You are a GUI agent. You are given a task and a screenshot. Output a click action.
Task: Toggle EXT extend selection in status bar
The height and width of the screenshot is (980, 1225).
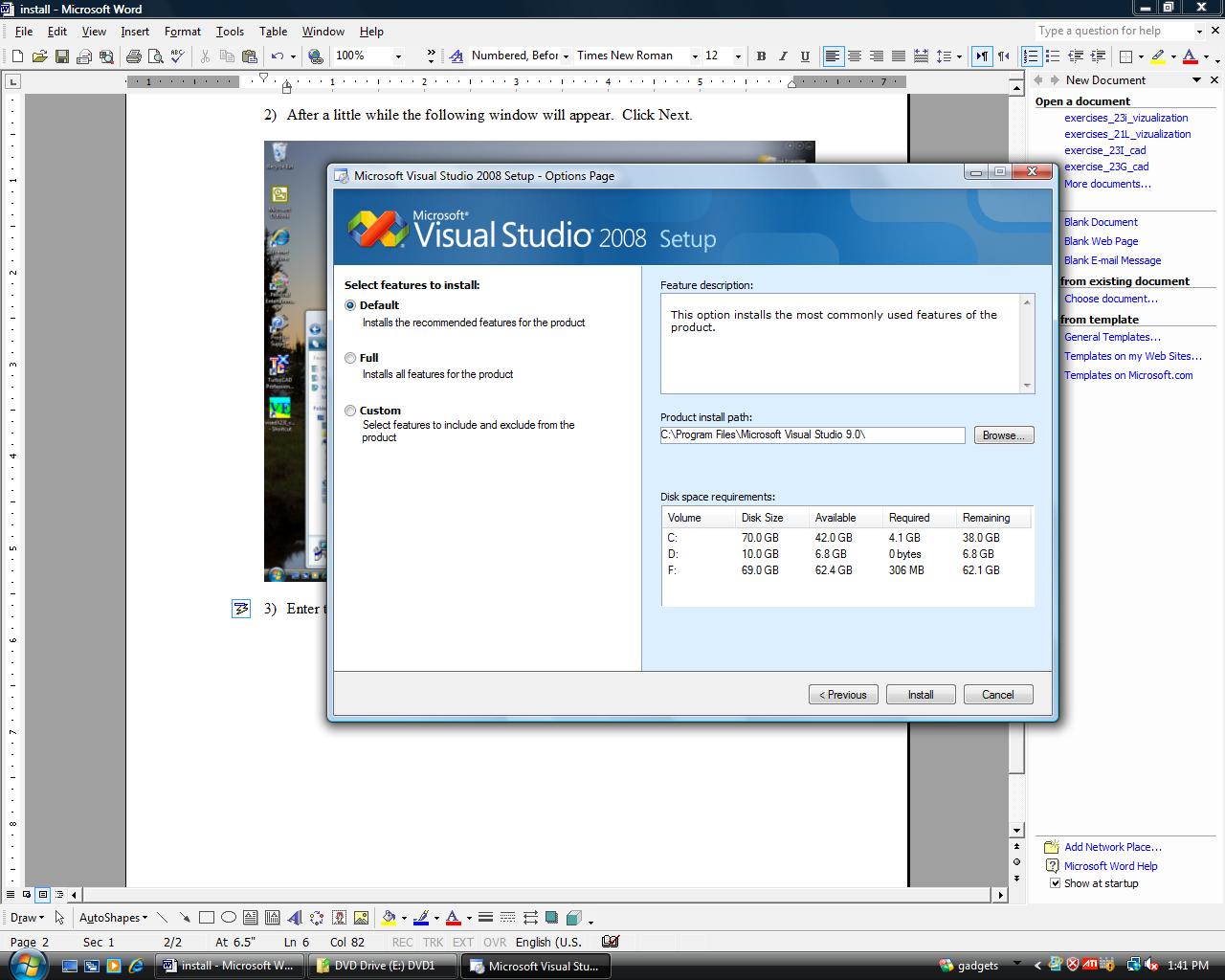(x=463, y=942)
